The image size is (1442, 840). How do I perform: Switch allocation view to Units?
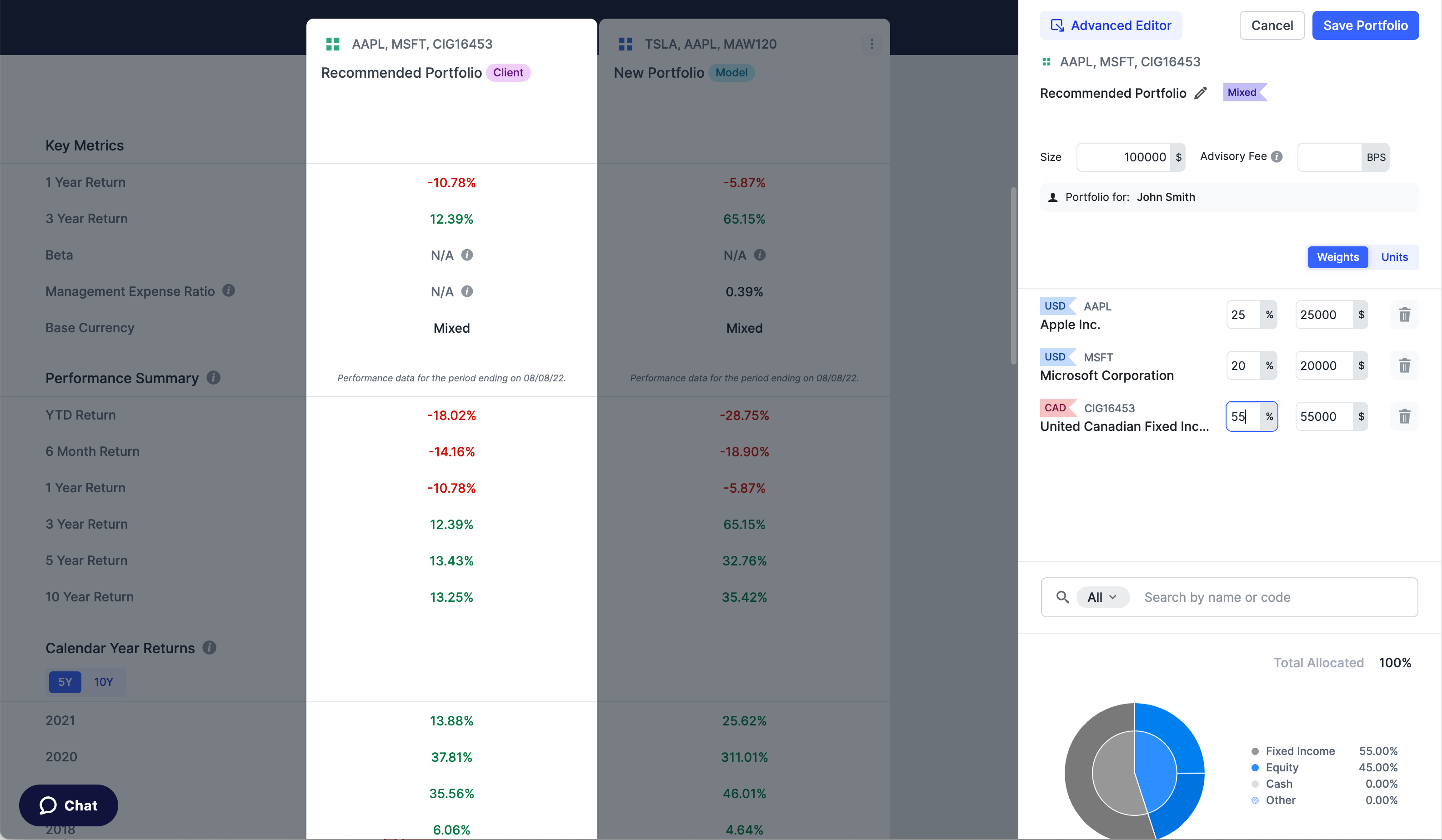[x=1394, y=257]
